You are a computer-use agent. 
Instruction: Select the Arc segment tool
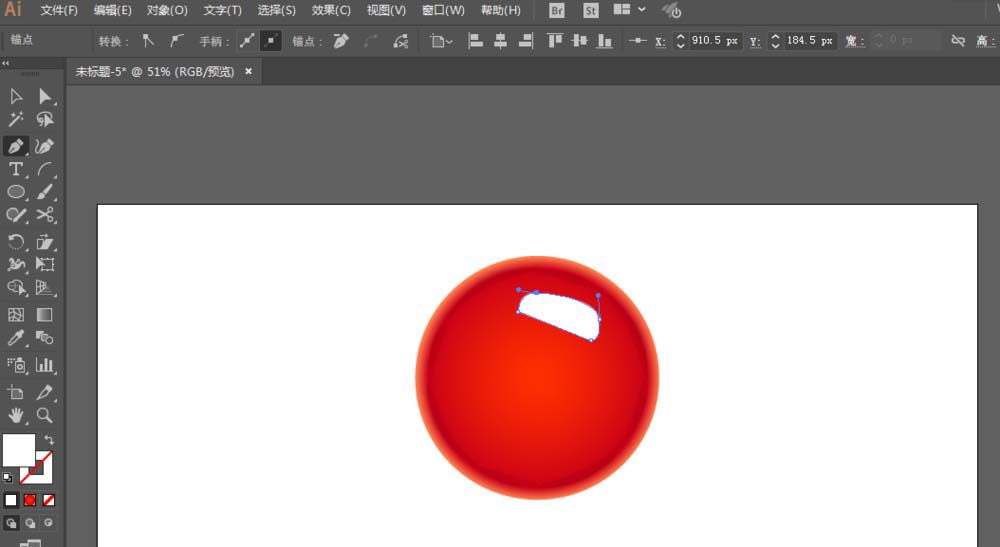pyautogui.click(x=44, y=169)
